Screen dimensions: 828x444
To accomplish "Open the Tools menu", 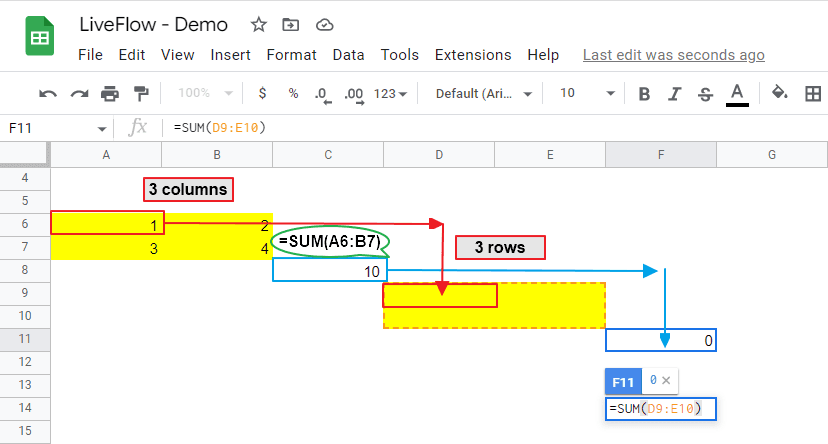I will pos(400,55).
